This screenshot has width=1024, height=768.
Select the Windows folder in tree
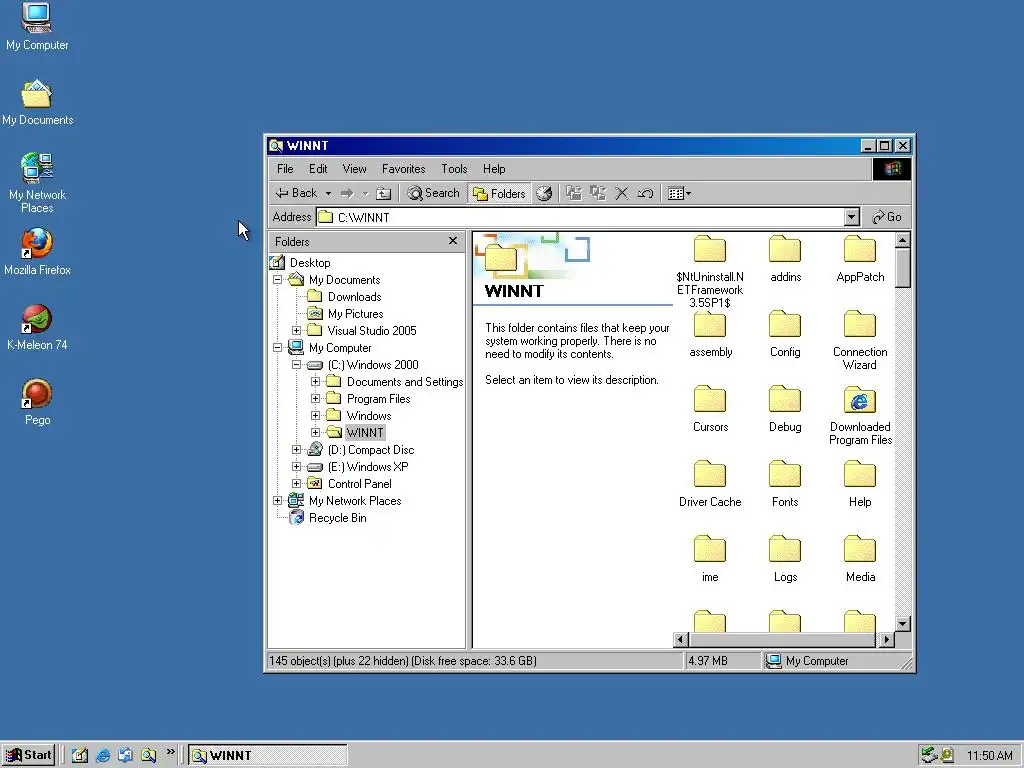pos(368,415)
